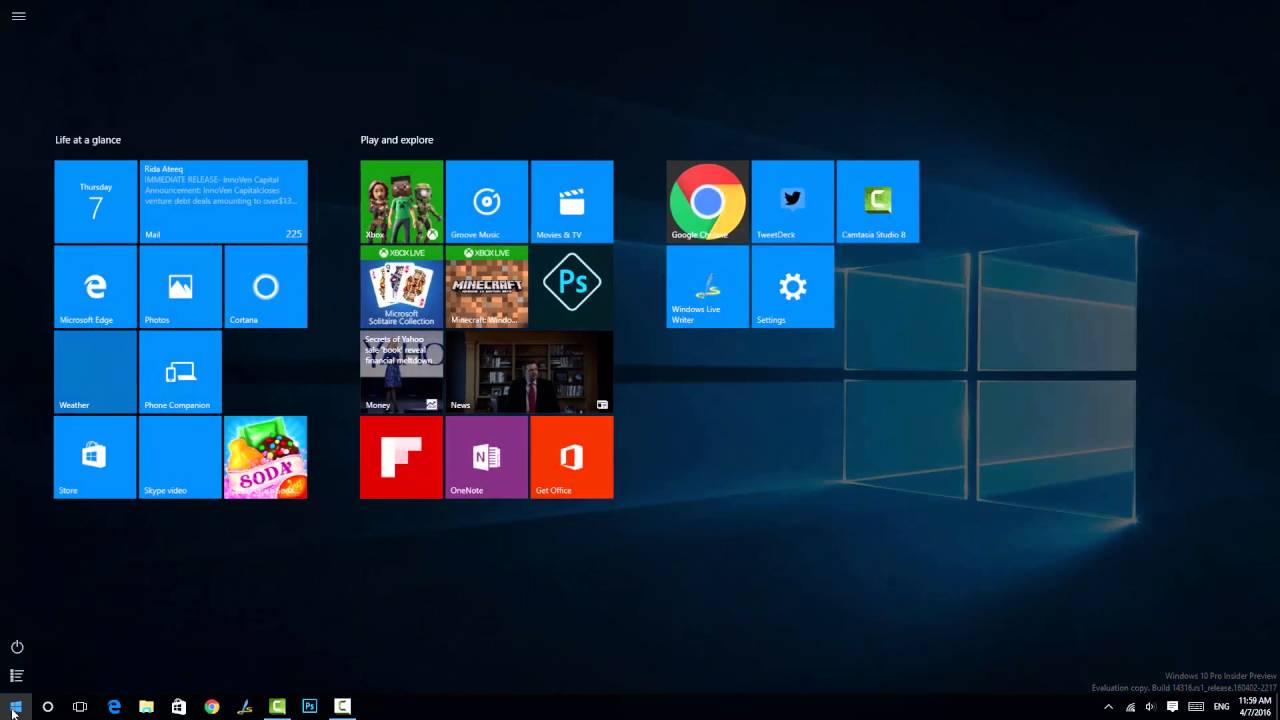Launch the Google Chrome tile

click(x=708, y=202)
